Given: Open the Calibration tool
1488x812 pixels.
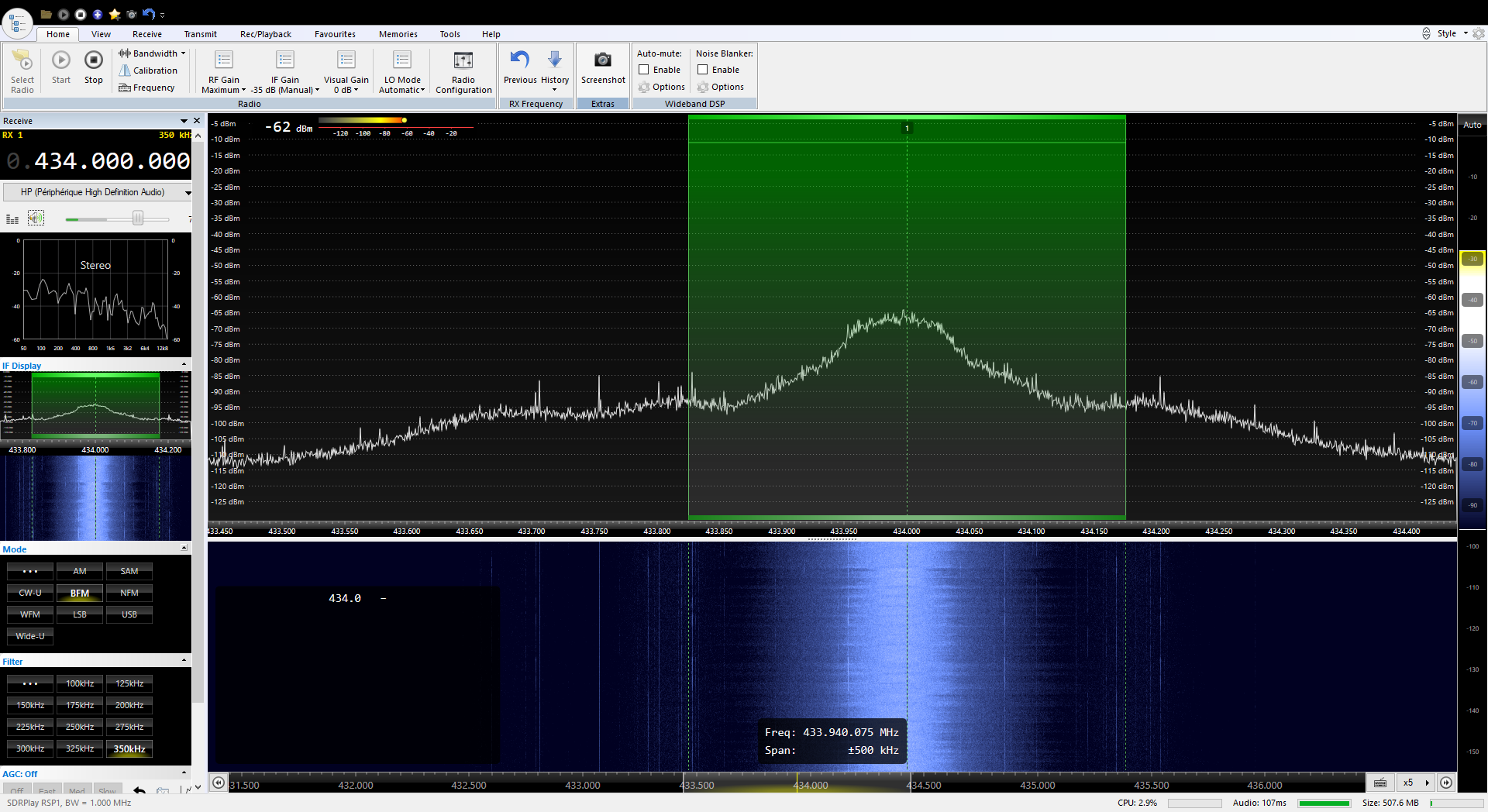Looking at the screenshot, I should pyautogui.click(x=148, y=71).
